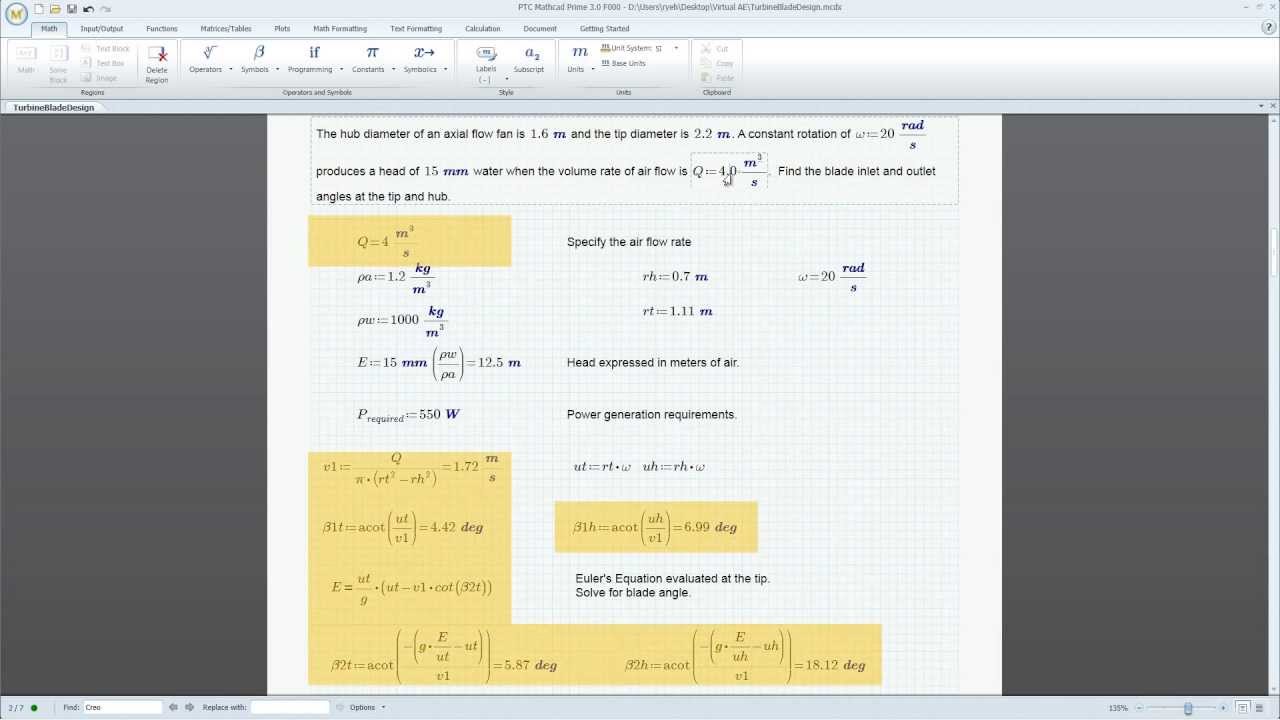
Task: Click the Find input field
Action: coord(122,707)
